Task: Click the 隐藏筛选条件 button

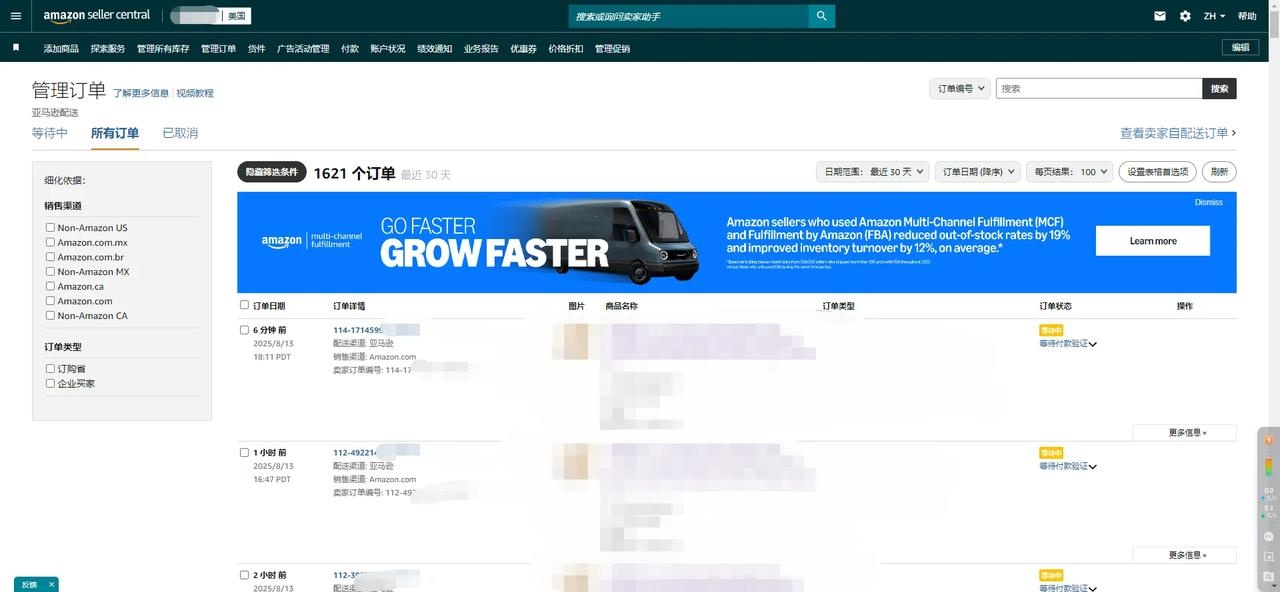Action: click(x=272, y=172)
